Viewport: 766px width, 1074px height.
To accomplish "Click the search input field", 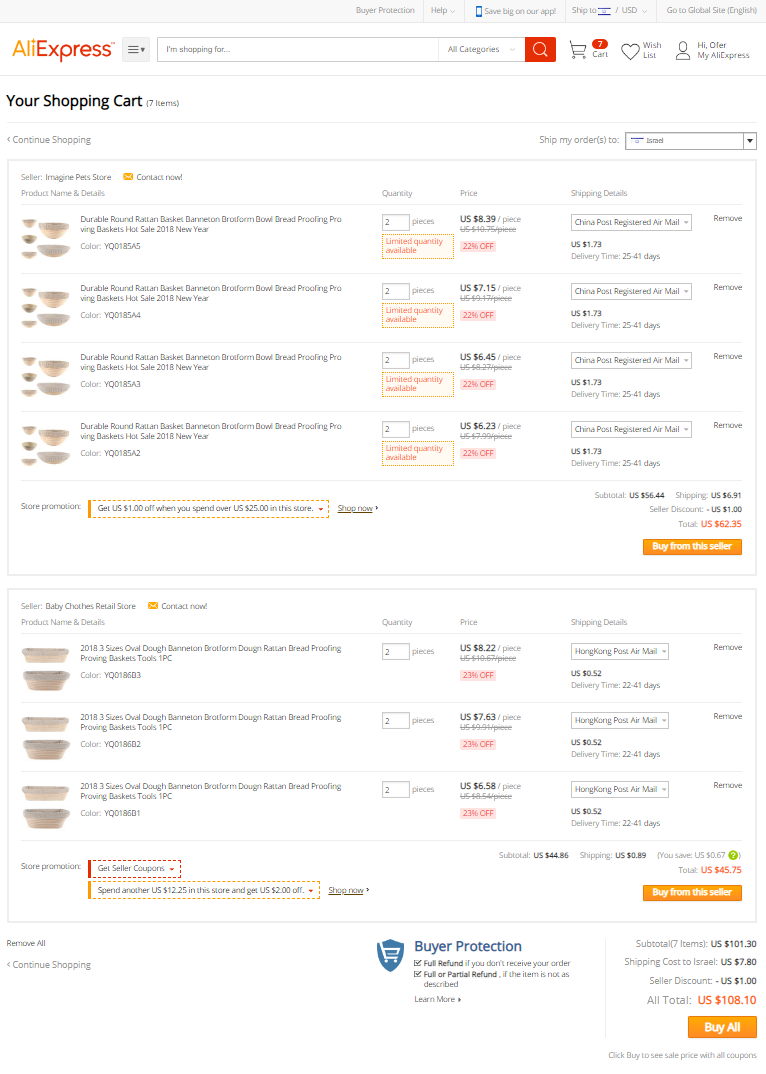I will 298,49.
